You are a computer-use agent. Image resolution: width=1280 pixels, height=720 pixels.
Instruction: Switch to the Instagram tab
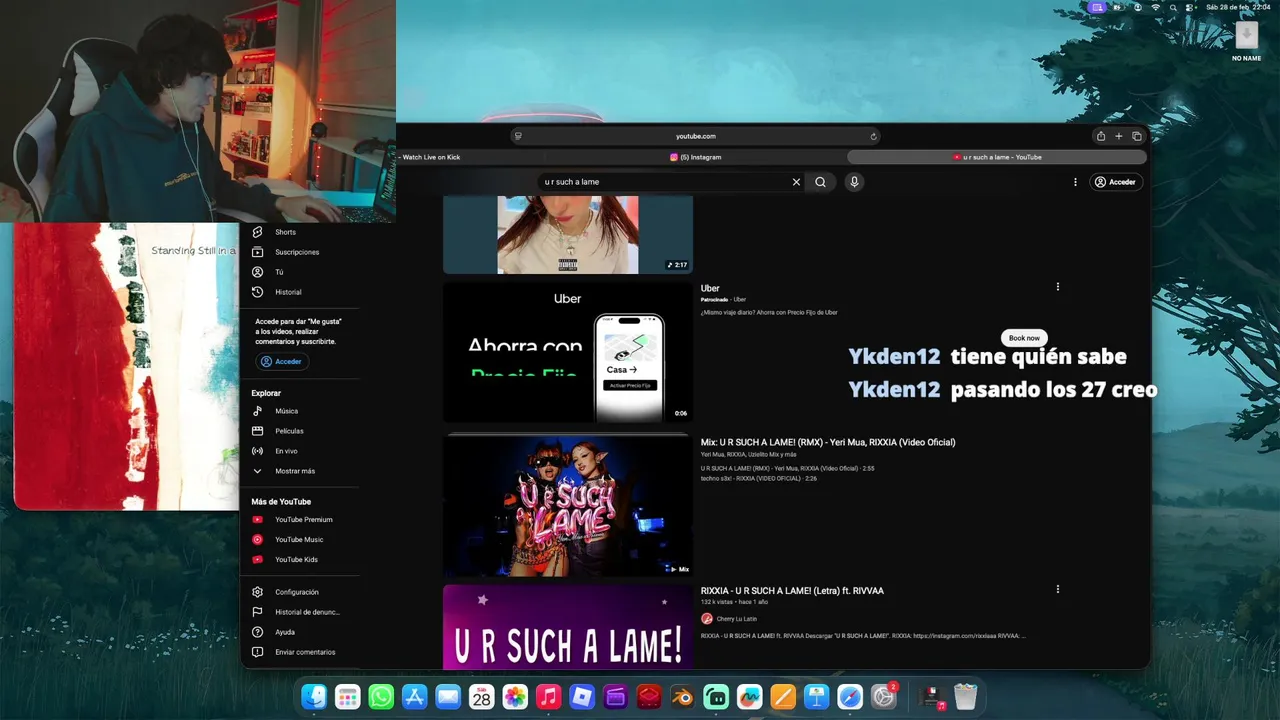[x=696, y=157]
